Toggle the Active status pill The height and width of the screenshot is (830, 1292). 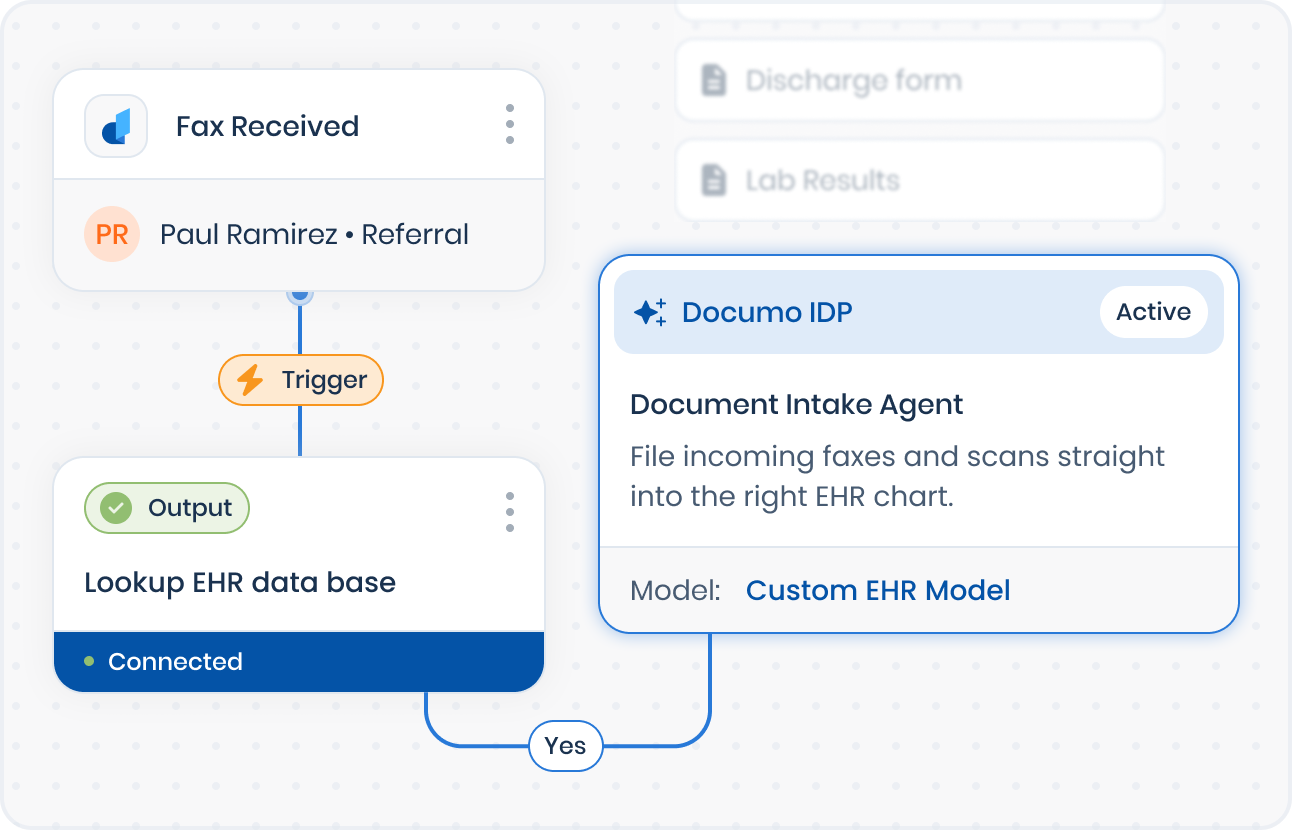1154,312
